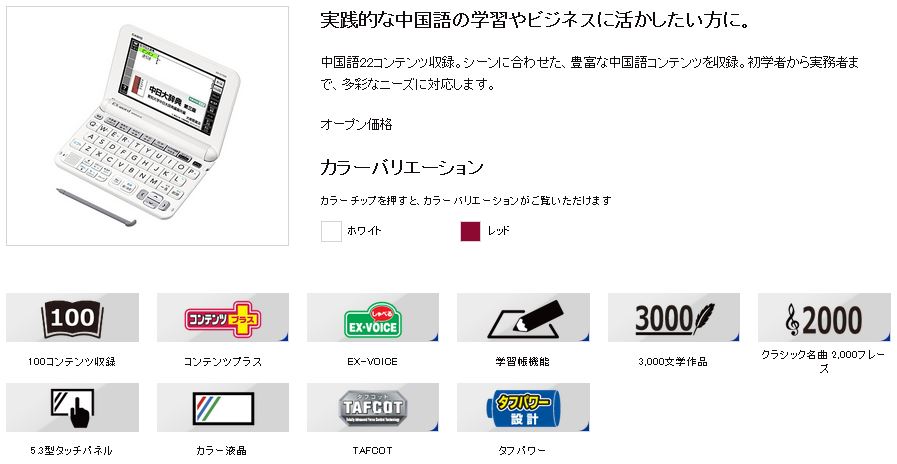Choose the white color chip
This screenshot has height=464, width=897.
pyautogui.click(x=331, y=231)
